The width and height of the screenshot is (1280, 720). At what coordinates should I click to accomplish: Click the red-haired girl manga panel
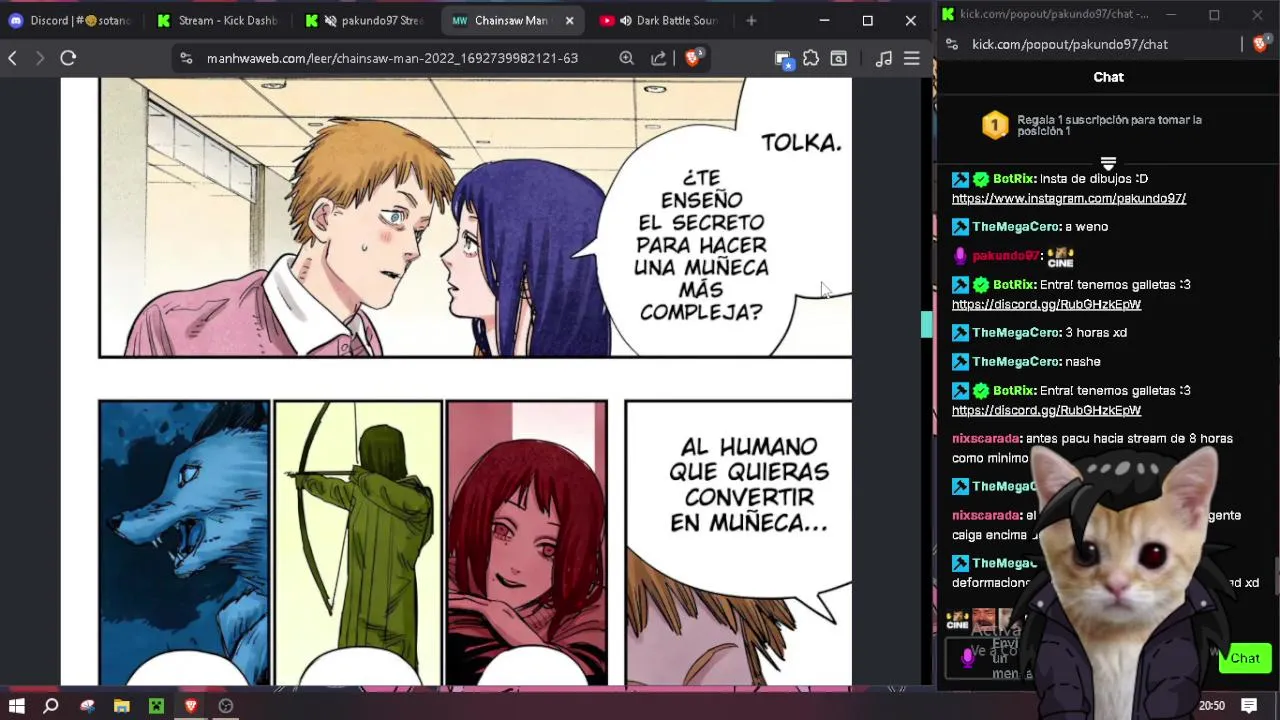(x=527, y=543)
